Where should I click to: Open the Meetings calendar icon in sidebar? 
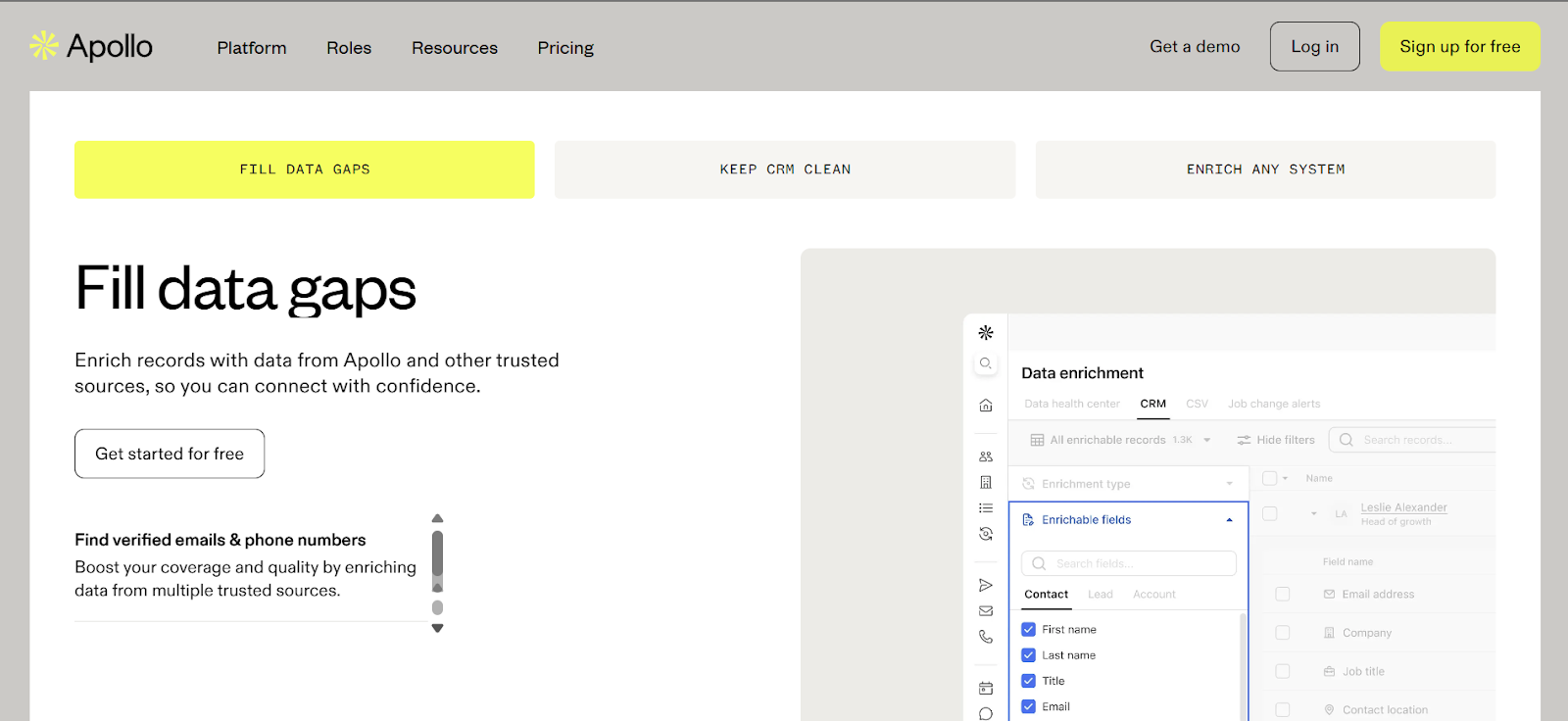coord(986,688)
